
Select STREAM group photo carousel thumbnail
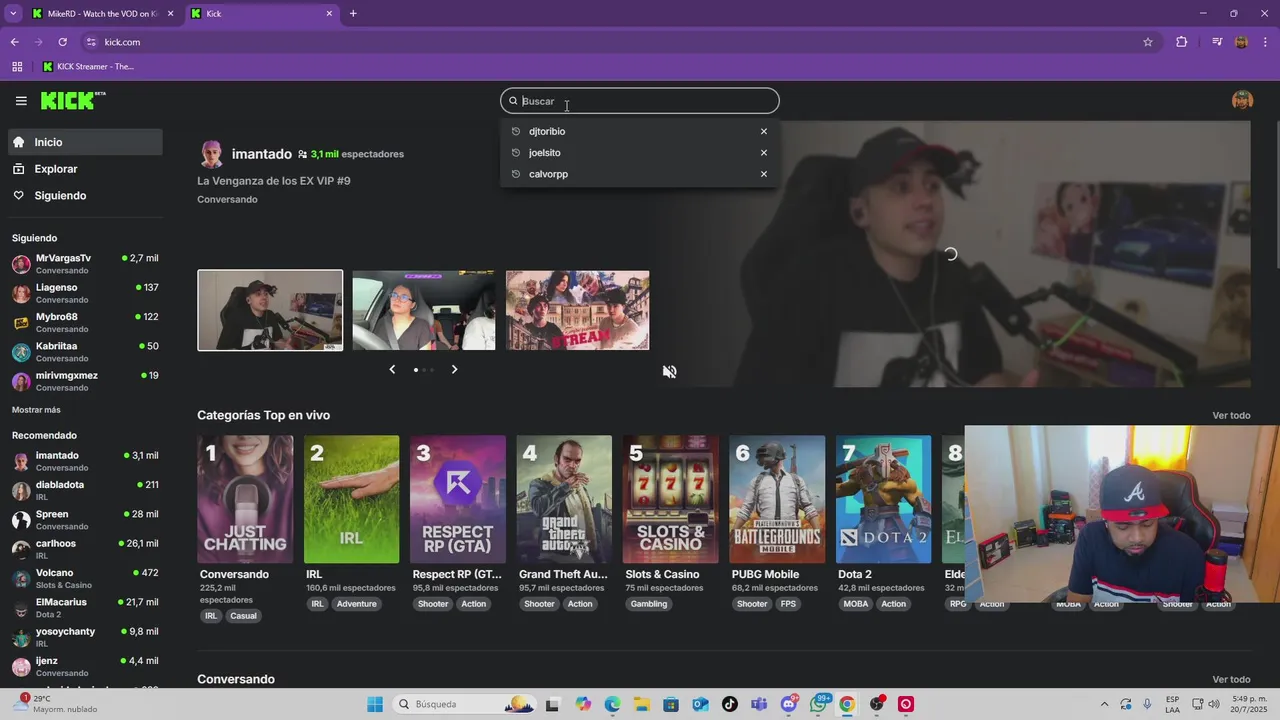pyautogui.click(x=577, y=310)
